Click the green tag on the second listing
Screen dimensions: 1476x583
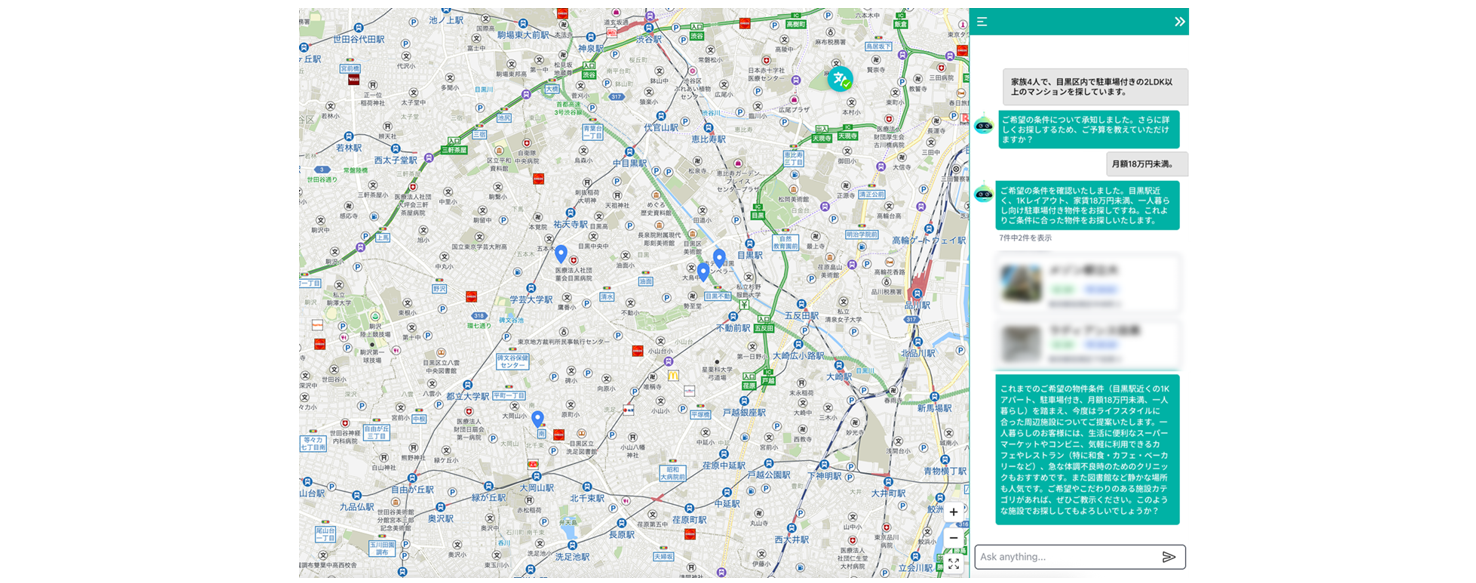pyautogui.click(x=1063, y=344)
